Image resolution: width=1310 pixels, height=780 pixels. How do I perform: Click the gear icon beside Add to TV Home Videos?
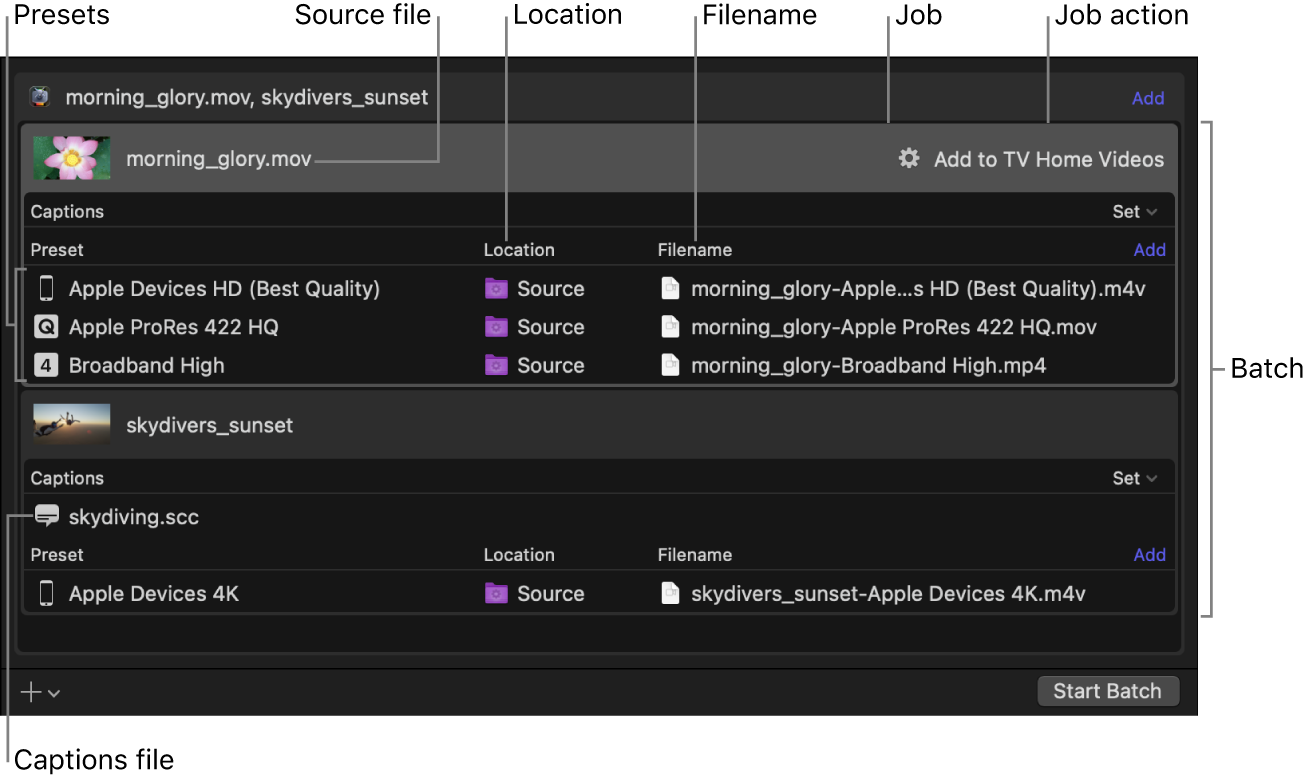(908, 159)
